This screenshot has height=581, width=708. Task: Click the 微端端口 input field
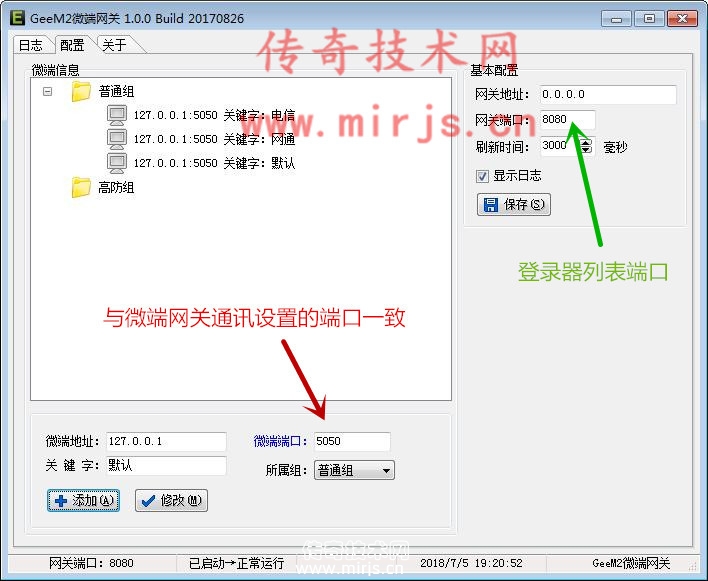coord(352,441)
